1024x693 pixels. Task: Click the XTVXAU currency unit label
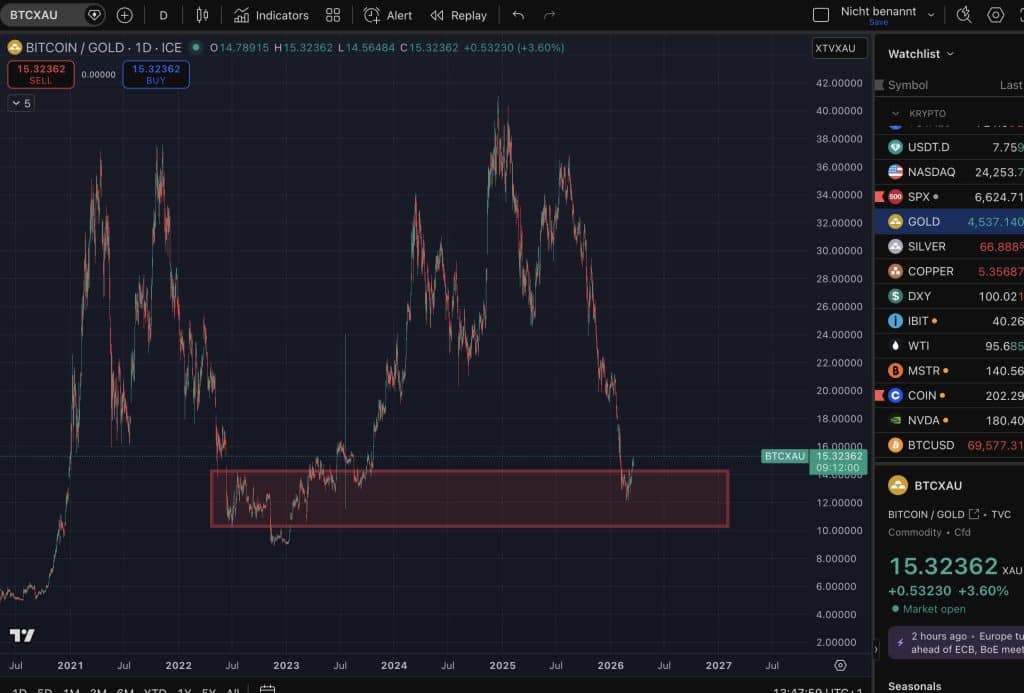point(839,48)
